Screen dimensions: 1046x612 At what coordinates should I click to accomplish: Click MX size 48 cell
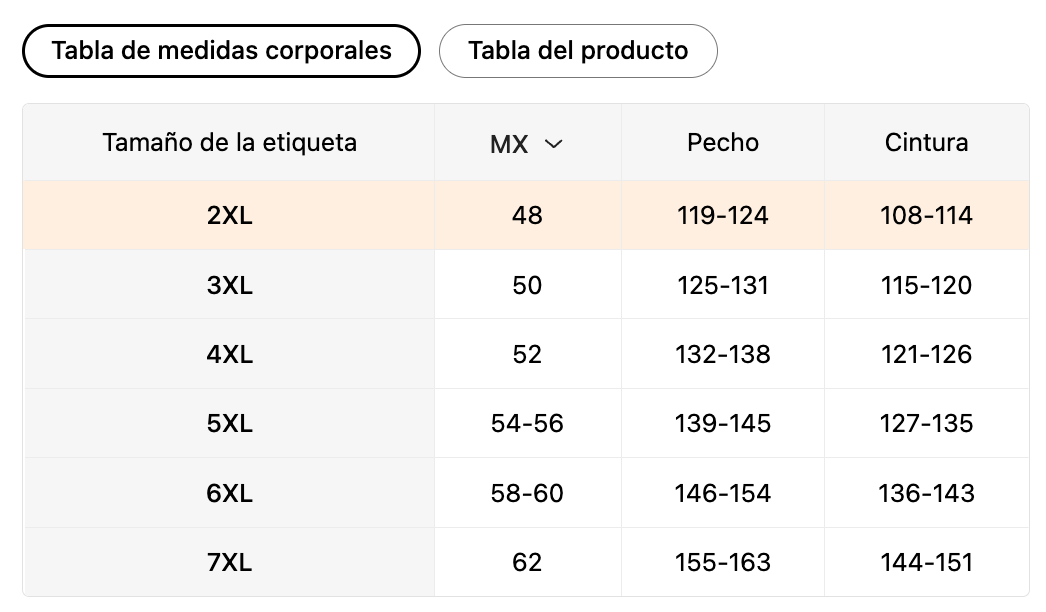pos(527,215)
